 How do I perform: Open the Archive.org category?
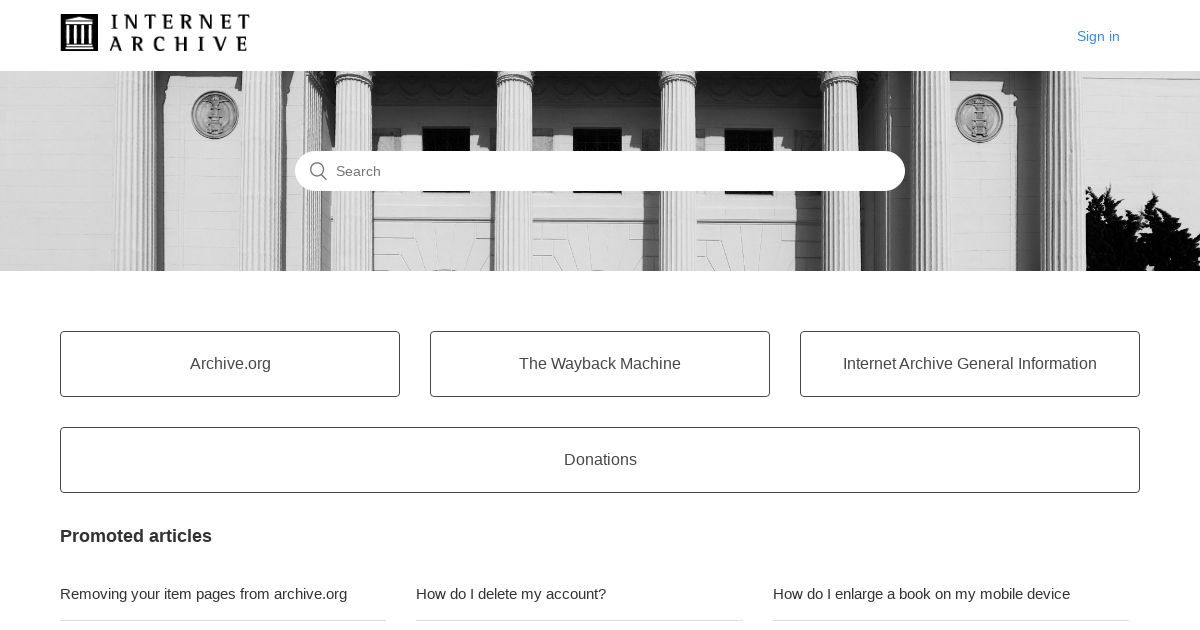[x=230, y=364]
